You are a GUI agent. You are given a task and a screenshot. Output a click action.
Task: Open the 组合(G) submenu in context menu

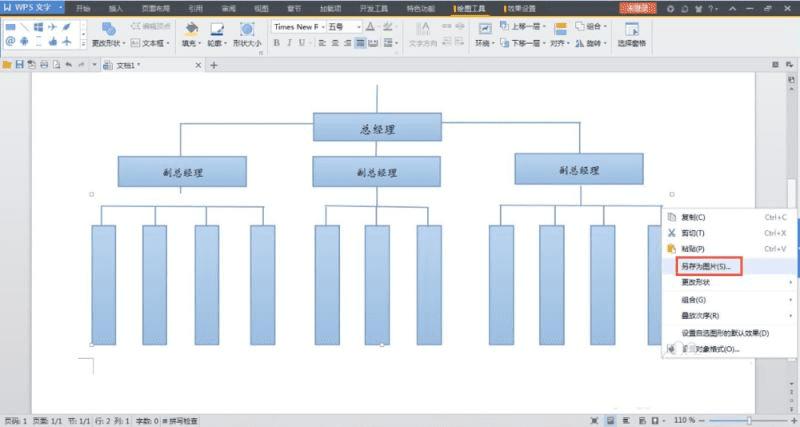click(x=729, y=300)
